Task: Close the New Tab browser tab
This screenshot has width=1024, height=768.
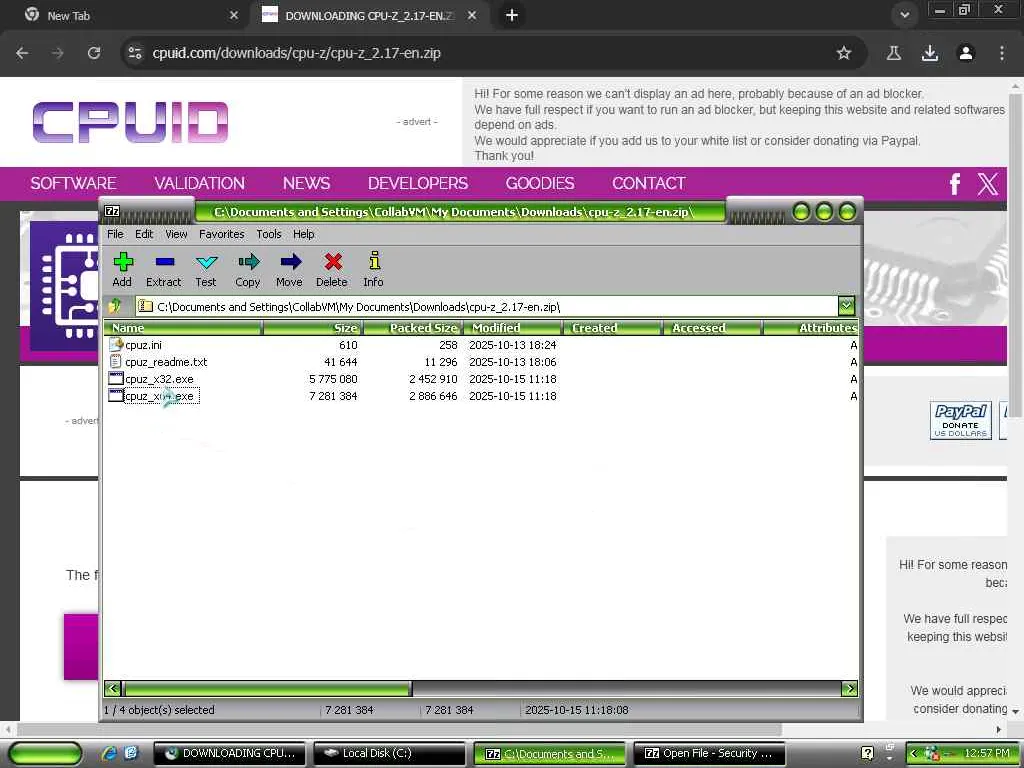Action: [234, 15]
